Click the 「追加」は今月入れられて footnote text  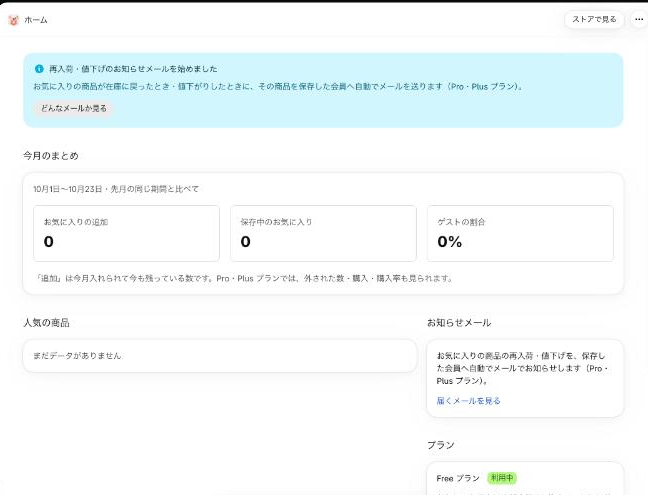pyautogui.click(x=244, y=278)
